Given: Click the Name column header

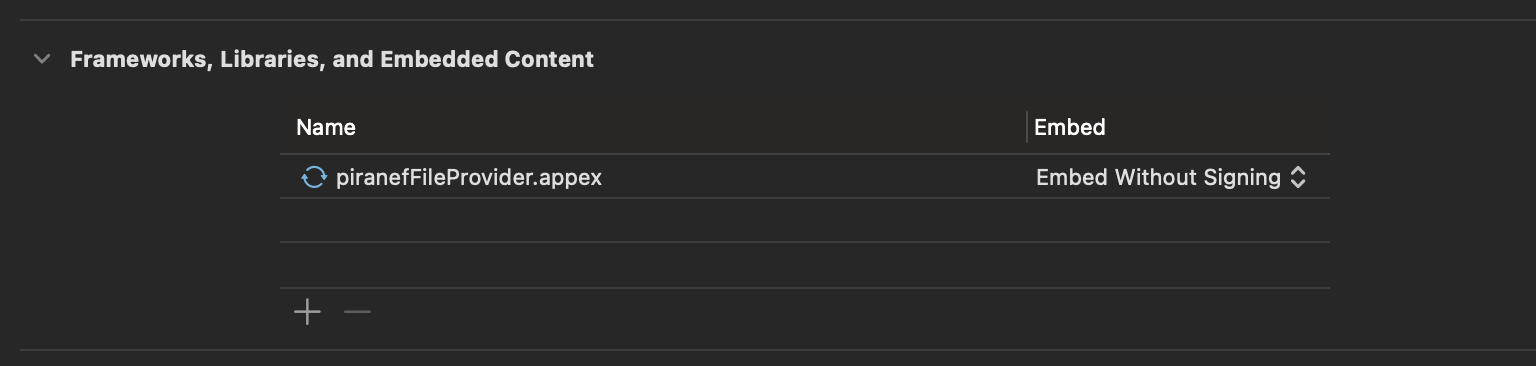Looking at the screenshot, I should tap(326, 127).
